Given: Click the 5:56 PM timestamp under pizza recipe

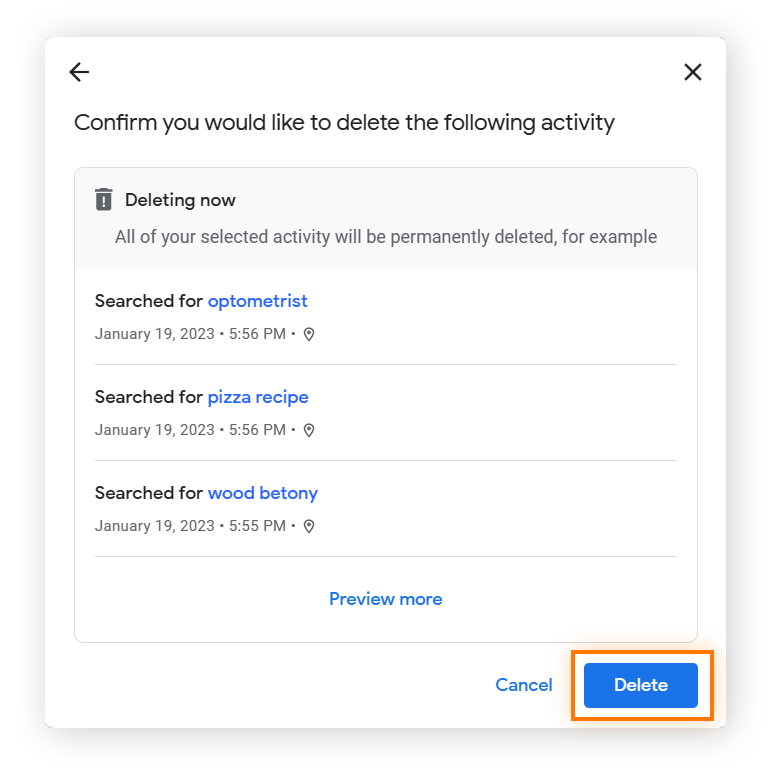Looking at the screenshot, I should [x=257, y=430].
